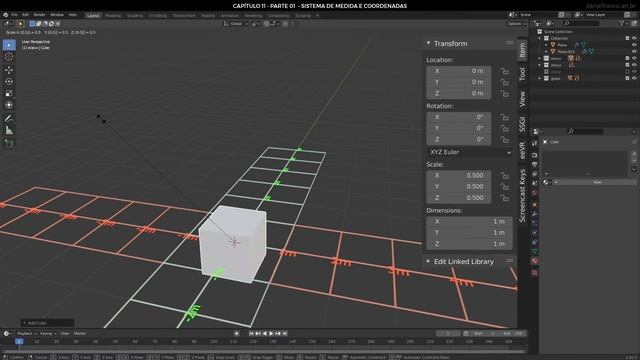
Task: Jump to the timeline end frame
Action: tap(285, 333)
